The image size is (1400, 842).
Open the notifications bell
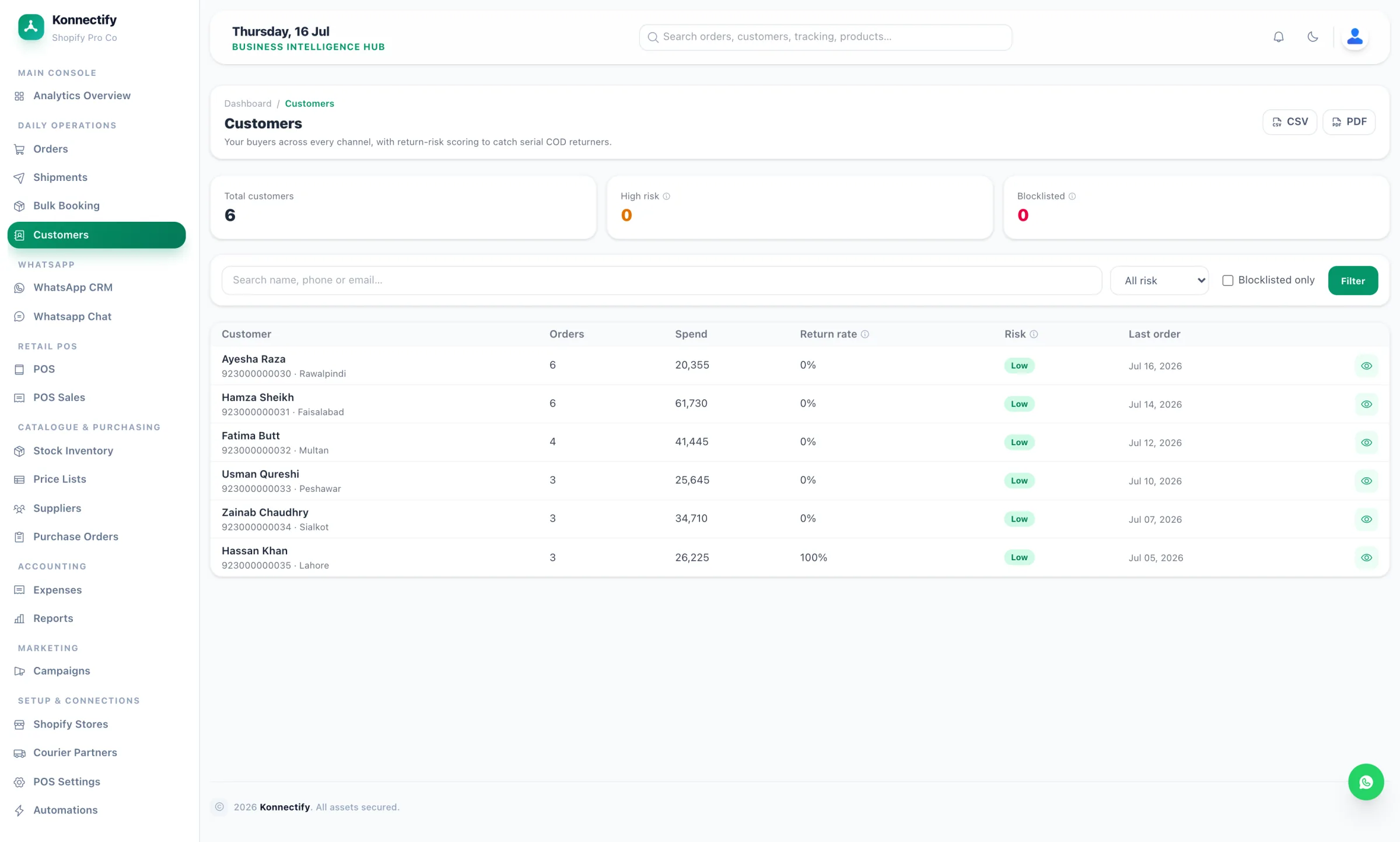(x=1278, y=37)
